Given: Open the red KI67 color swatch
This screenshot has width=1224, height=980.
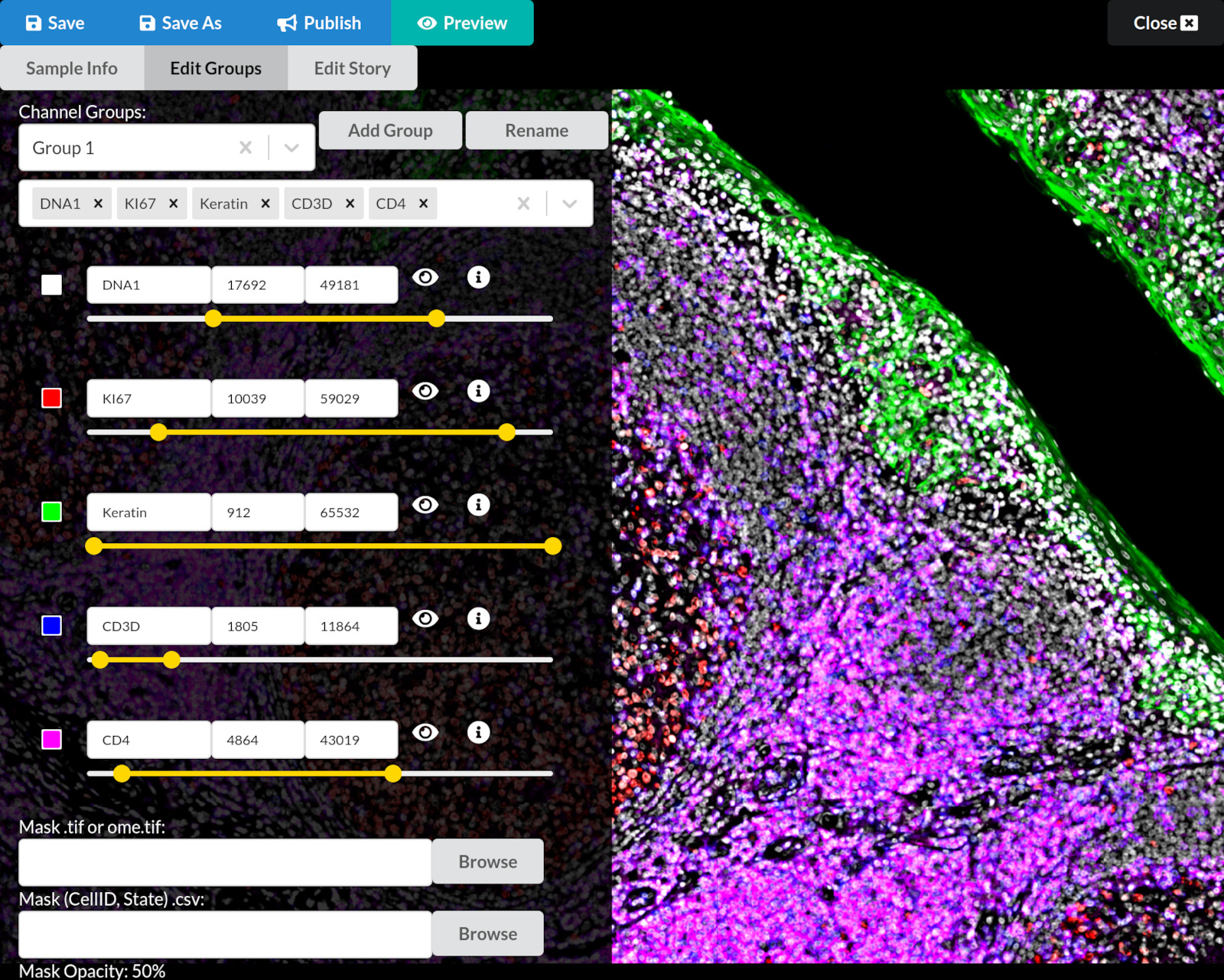Looking at the screenshot, I should [51, 398].
